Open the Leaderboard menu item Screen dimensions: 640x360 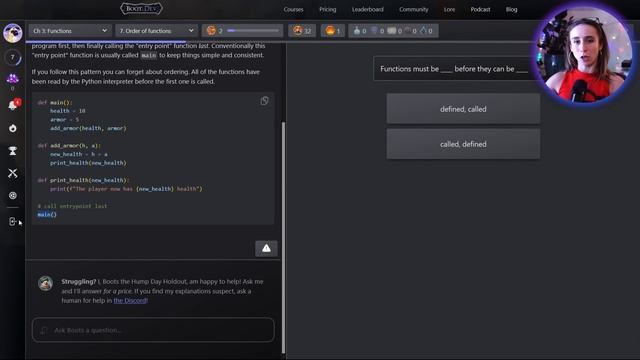click(367, 9)
